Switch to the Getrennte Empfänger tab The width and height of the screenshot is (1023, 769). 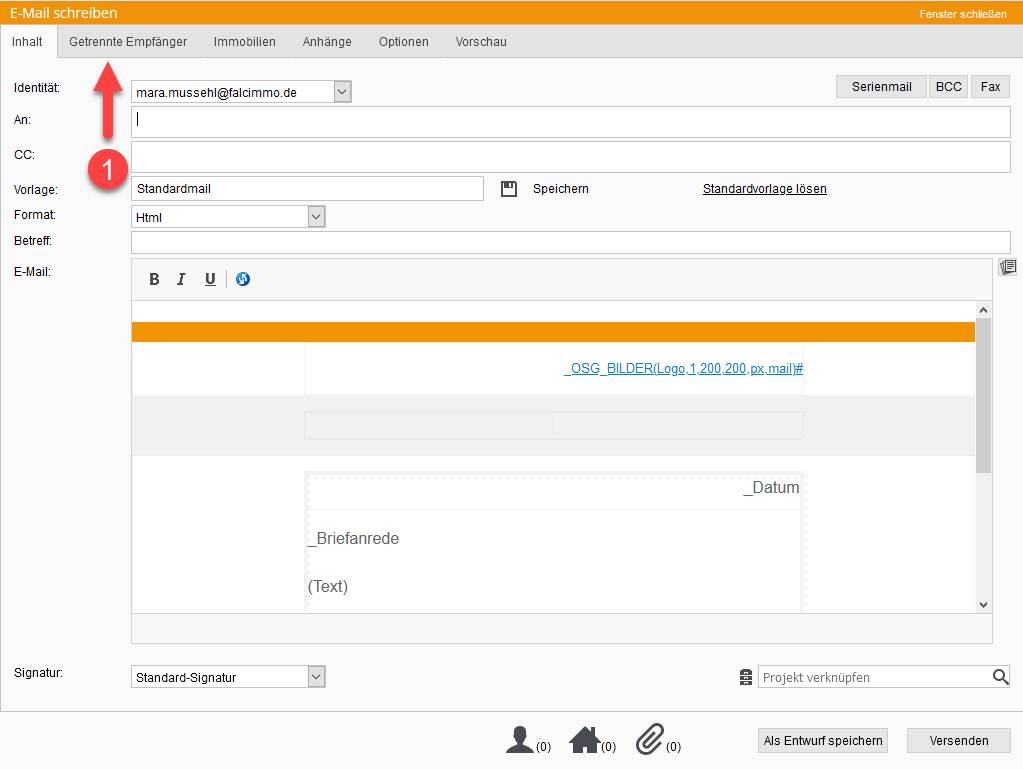coord(128,42)
